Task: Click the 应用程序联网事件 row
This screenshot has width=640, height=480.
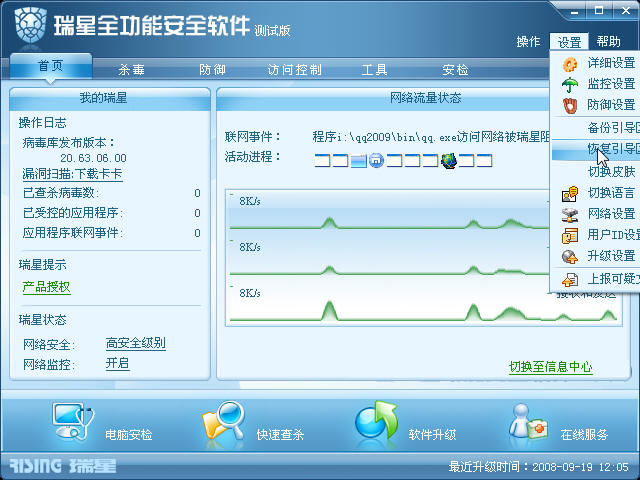Action: (x=111, y=233)
